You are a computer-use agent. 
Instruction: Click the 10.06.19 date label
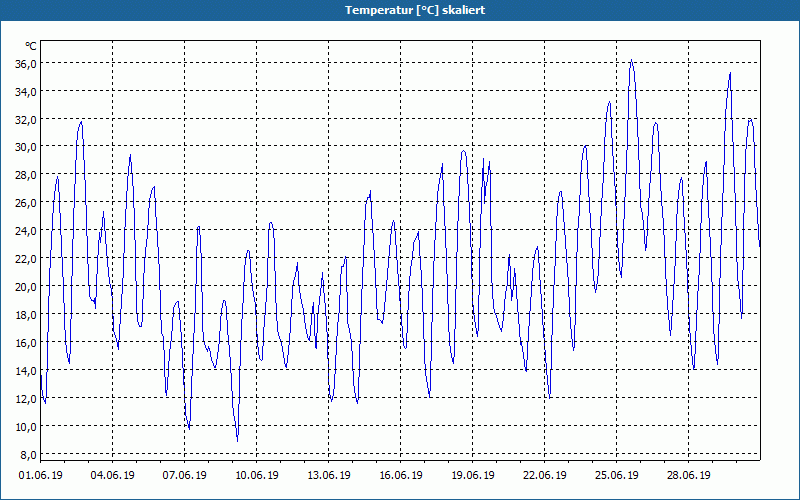[x=257, y=476]
